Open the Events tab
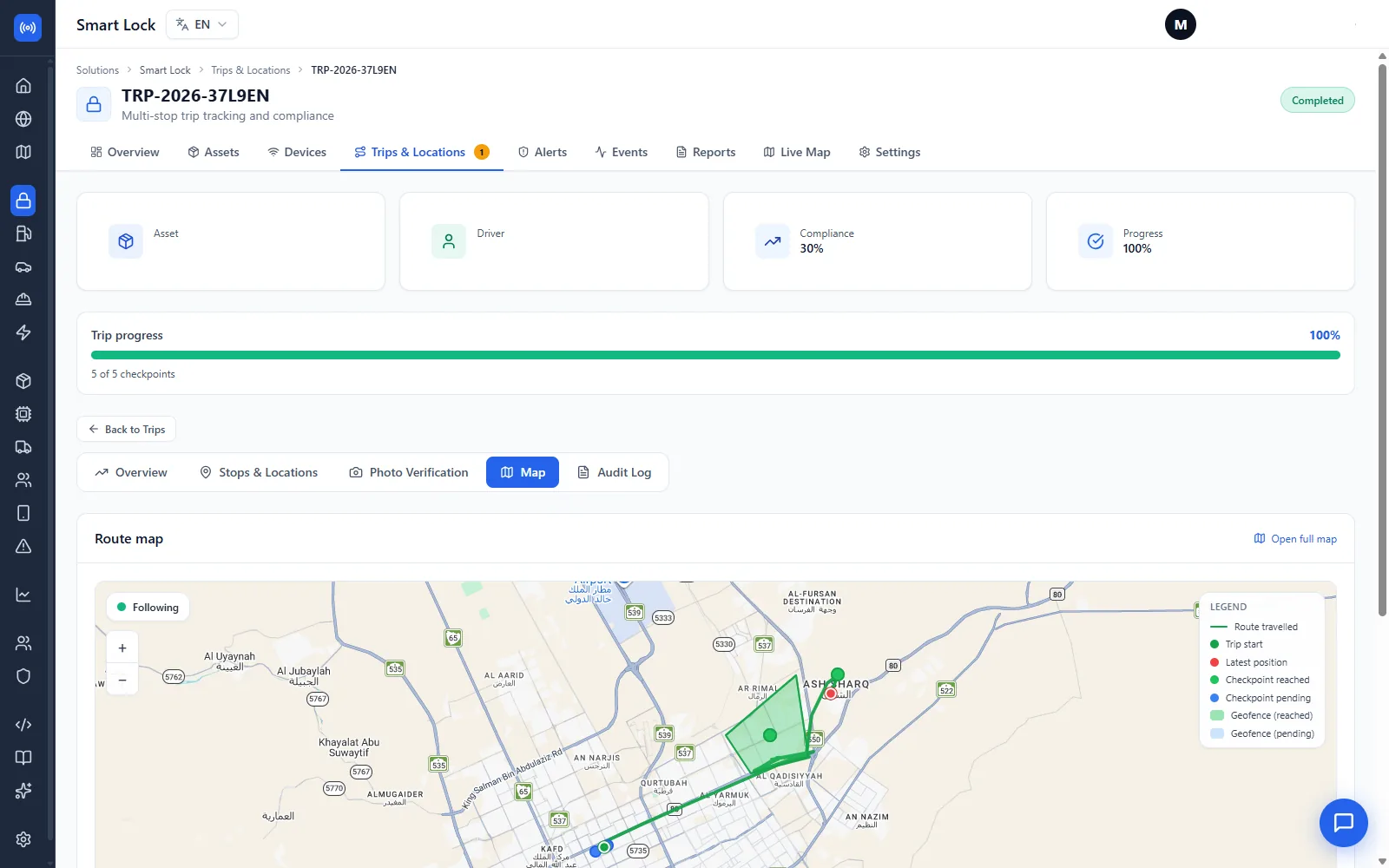 pyautogui.click(x=622, y=152)
